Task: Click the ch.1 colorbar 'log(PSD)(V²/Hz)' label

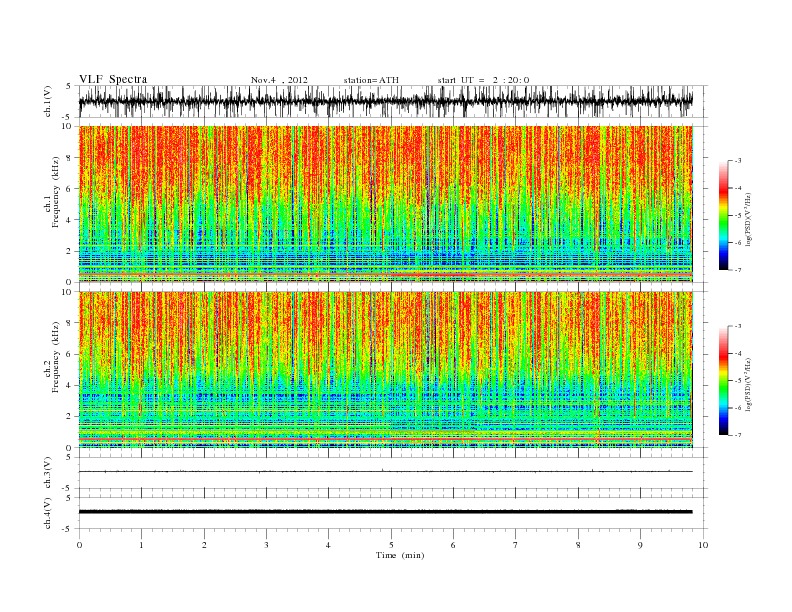Action: (749, 219)
